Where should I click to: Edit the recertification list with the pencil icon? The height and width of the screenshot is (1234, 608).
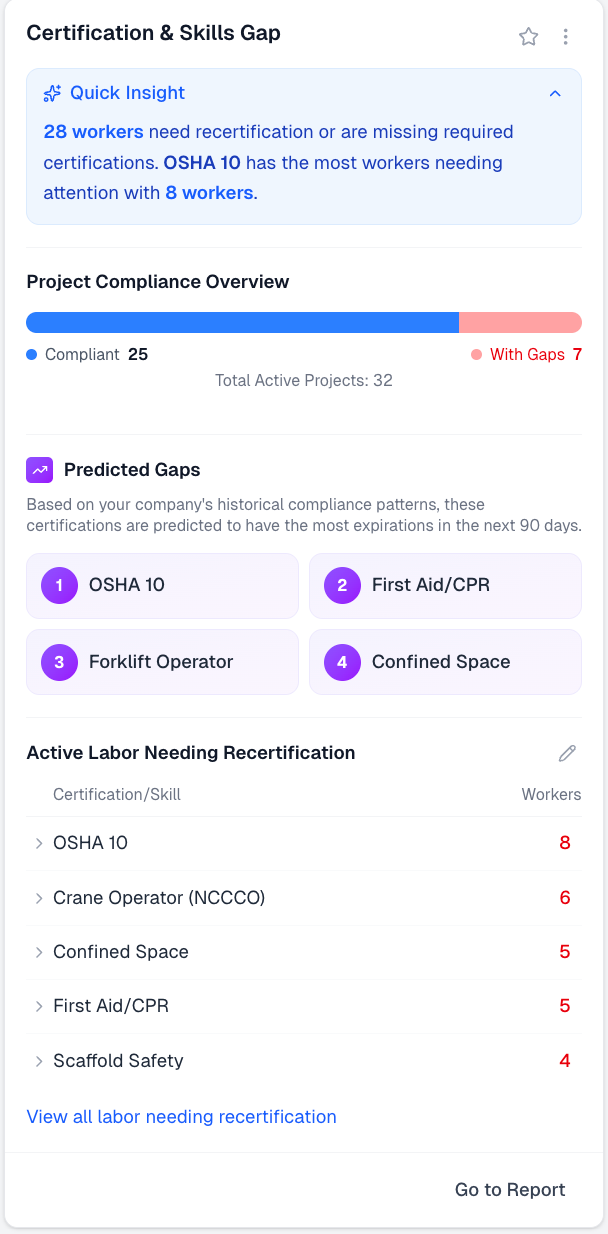[567, 753]
